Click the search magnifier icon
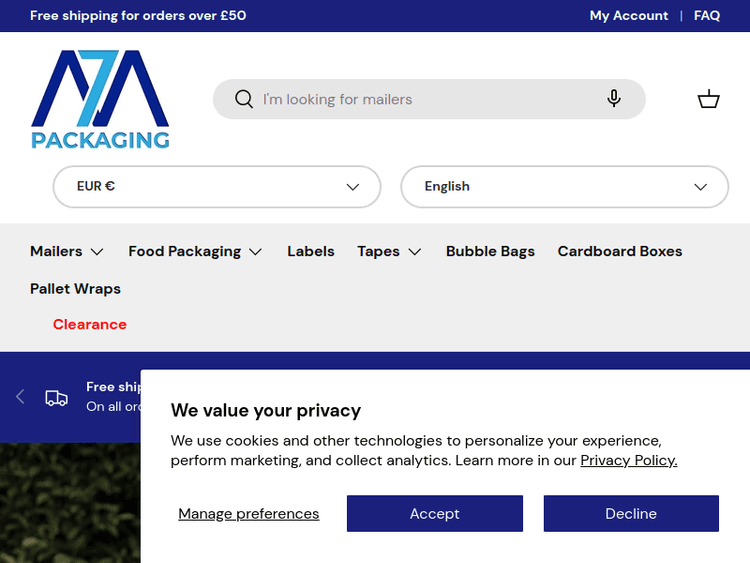The width and height of the screenshot is (750, 563). [244, 99]
